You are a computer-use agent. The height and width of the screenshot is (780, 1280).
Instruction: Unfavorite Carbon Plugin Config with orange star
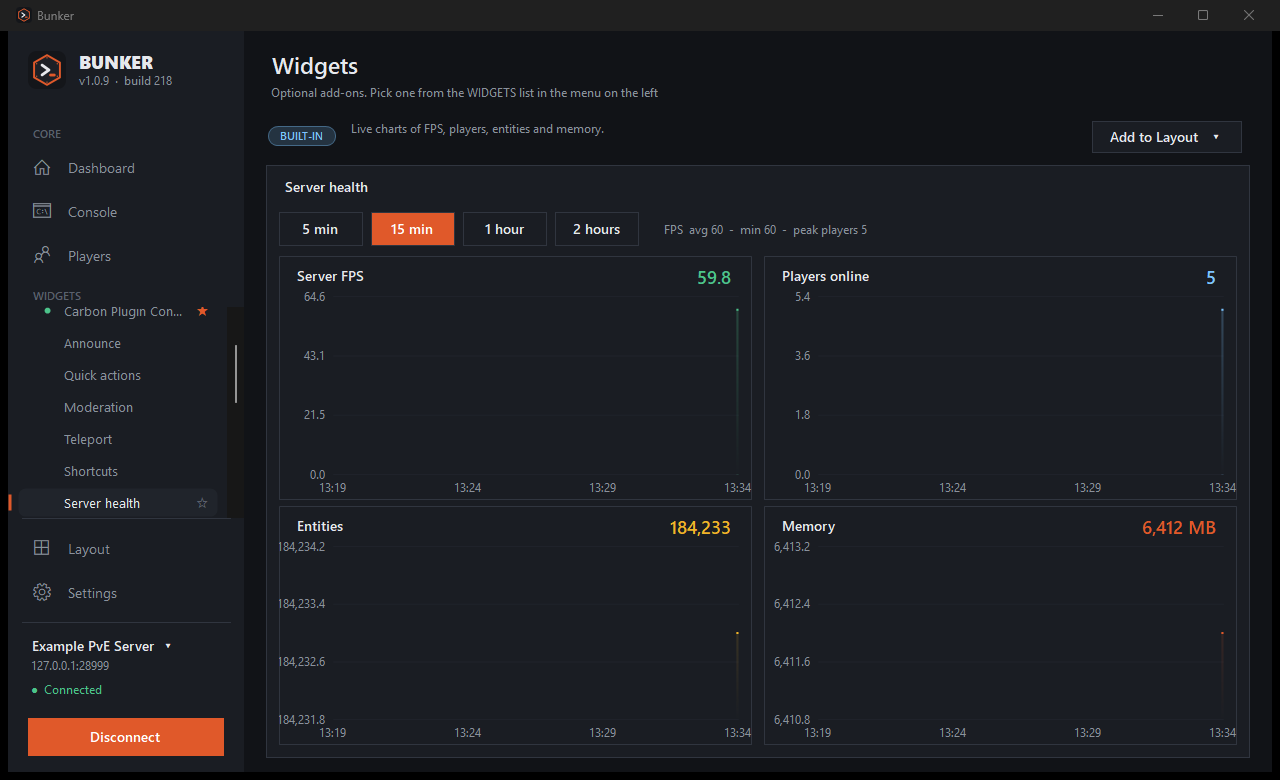(202, 311)
